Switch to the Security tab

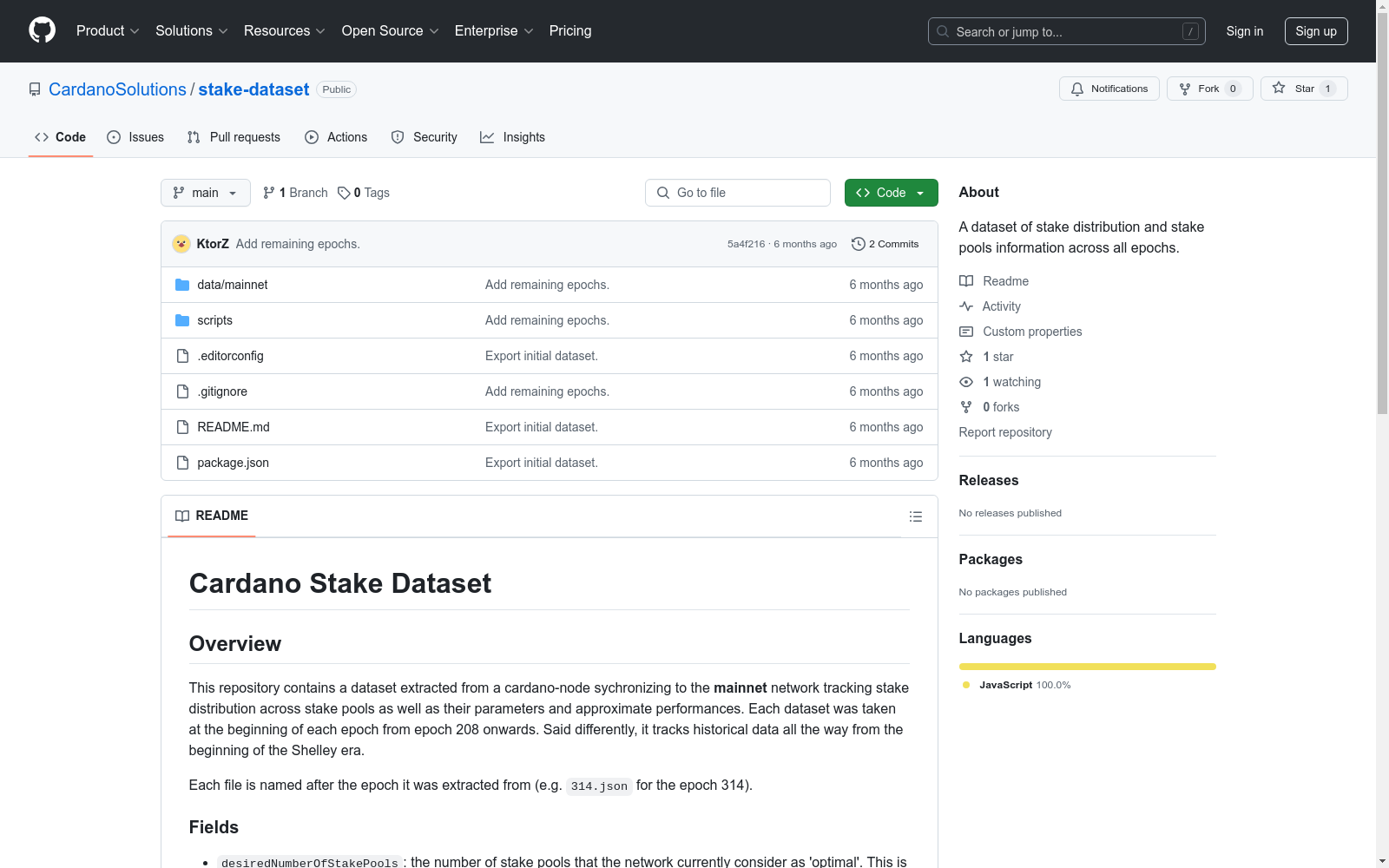[425, 137]
